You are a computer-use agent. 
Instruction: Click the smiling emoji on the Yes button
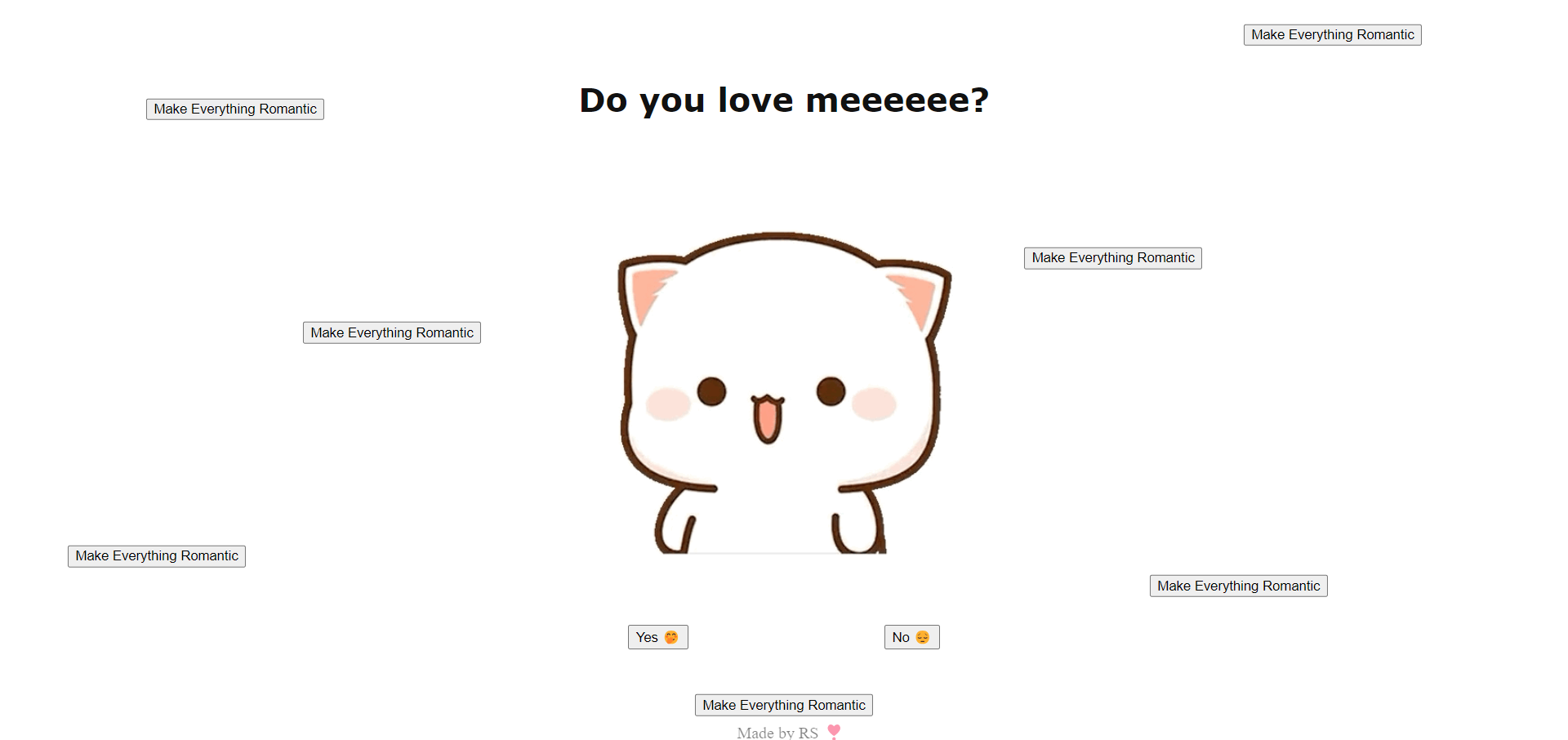point(671,637)
